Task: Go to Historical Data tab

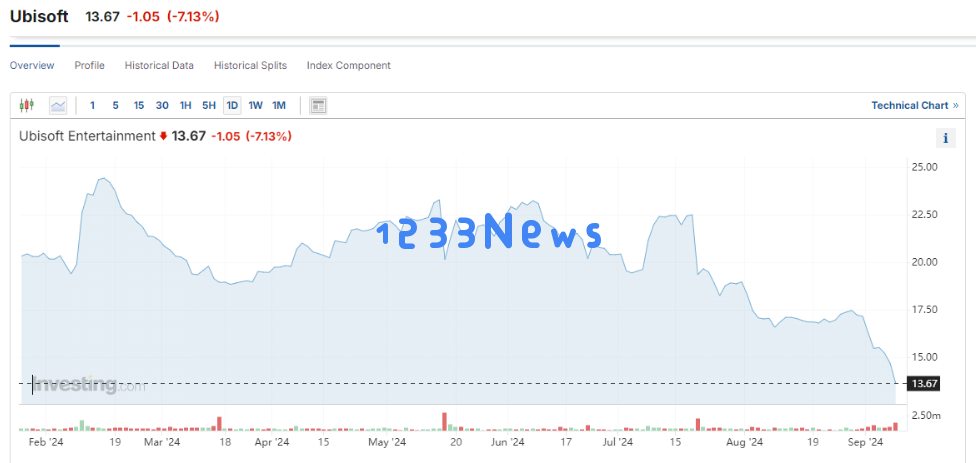Action: pos(159,65)
